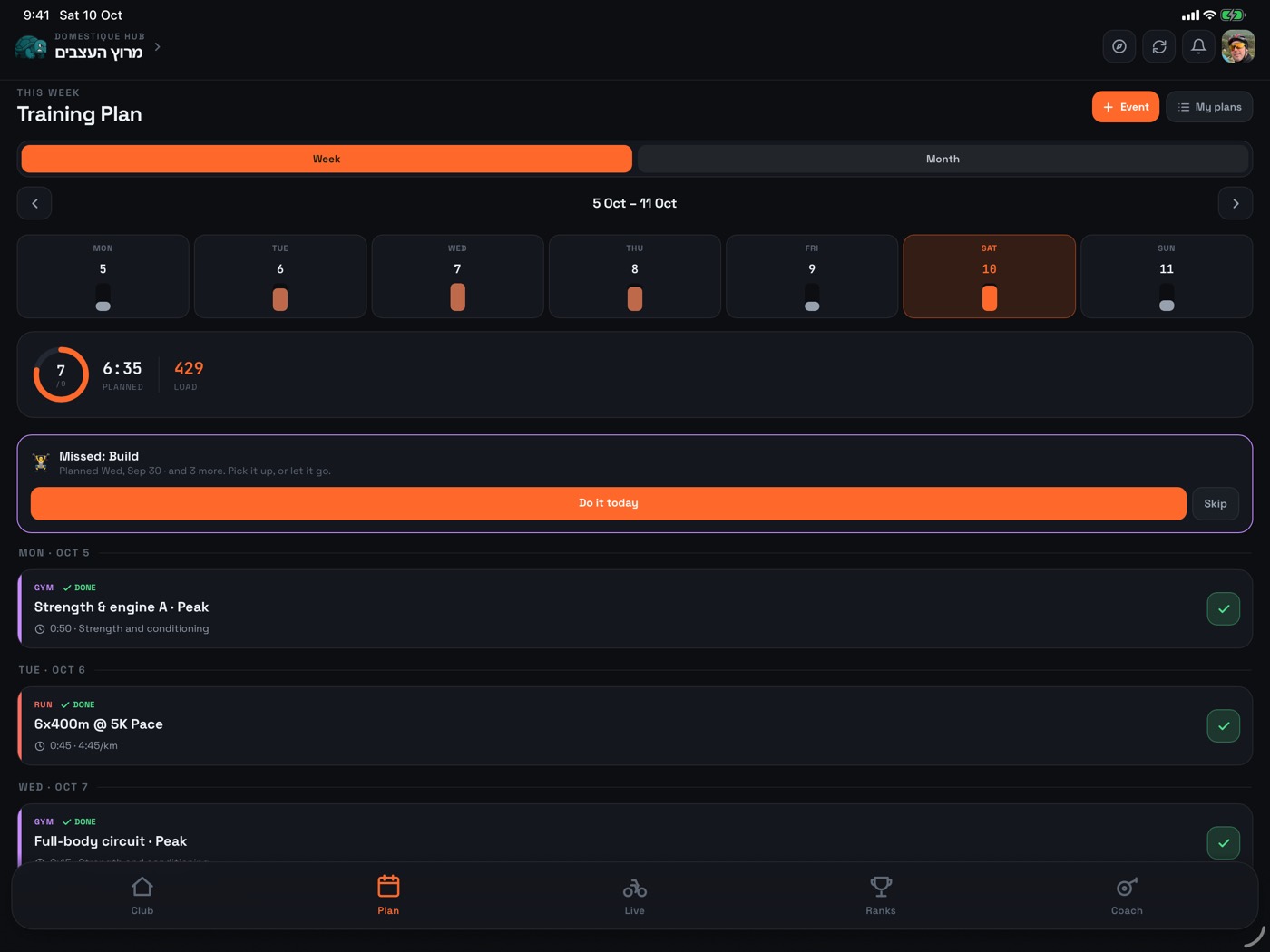Viewport: 1270px width, 952px height.
Task: Select Friday 9 day card
Action: 812,277
